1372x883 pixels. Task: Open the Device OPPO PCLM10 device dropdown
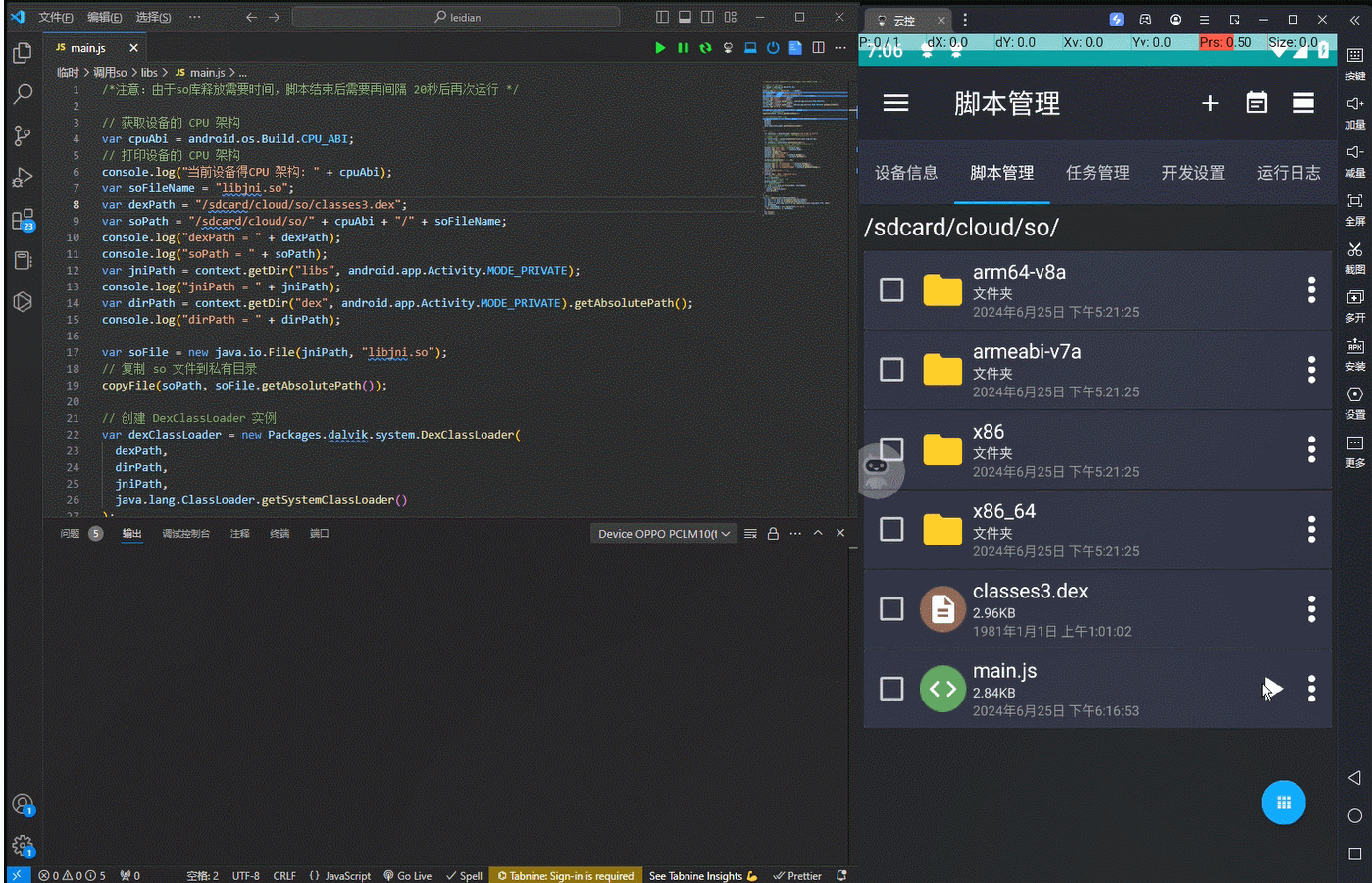tap(664, 533)
